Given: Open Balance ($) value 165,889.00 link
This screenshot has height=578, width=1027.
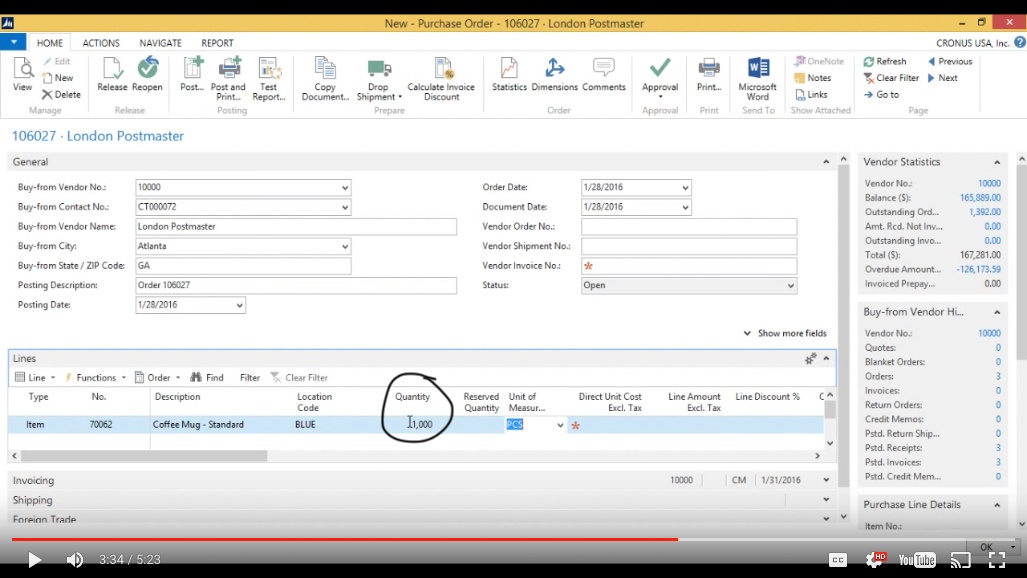Looking at the screenshot, I should (x=980, y=198).
